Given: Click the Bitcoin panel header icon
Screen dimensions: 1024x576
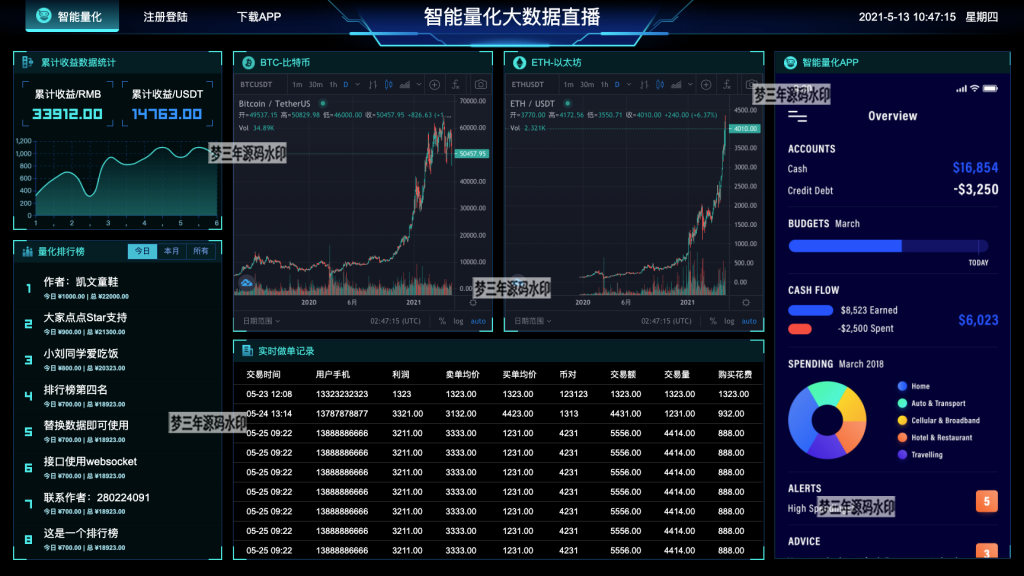Looking at the screenshot, I should pyautogui.click(x=248, y=63).
